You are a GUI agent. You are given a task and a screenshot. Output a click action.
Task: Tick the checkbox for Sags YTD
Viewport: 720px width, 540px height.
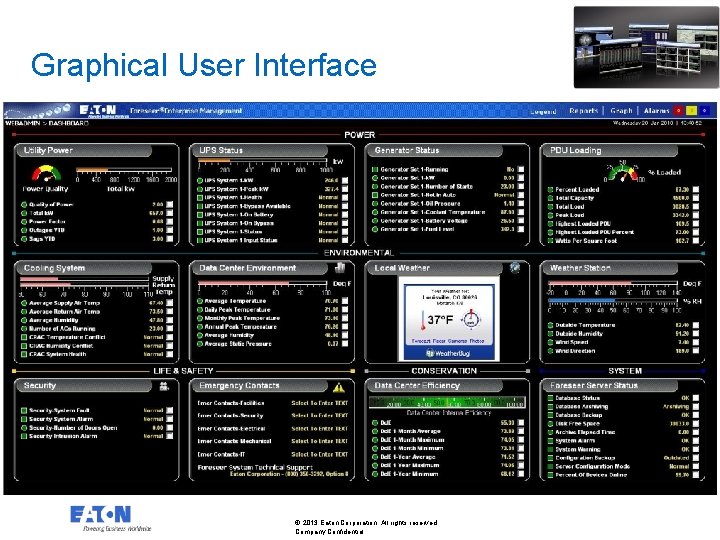(x=170, y=239)
